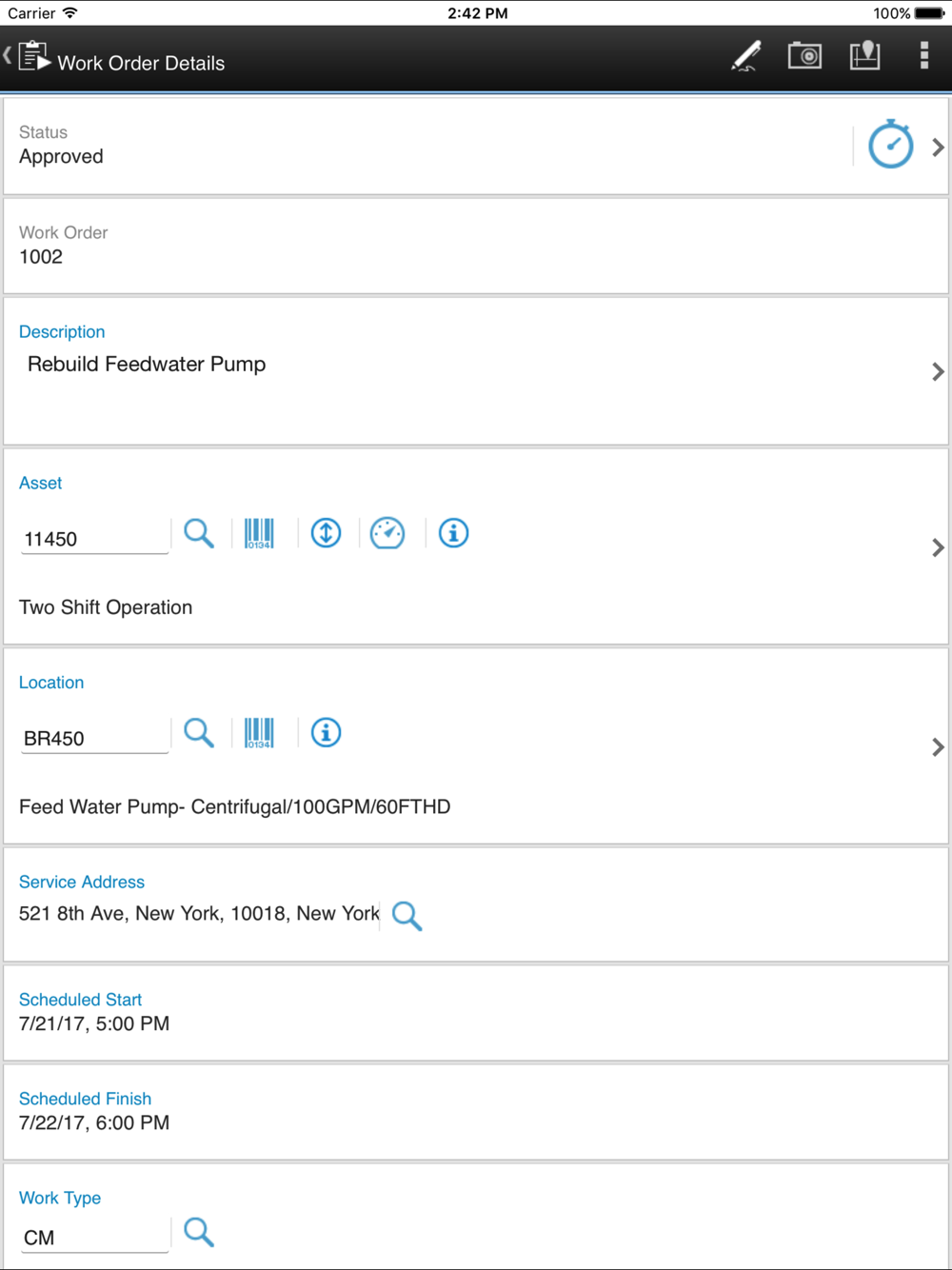Focus the Asset field showing 11450
This screenshot has height=1270, width=952.
(95, 539)
